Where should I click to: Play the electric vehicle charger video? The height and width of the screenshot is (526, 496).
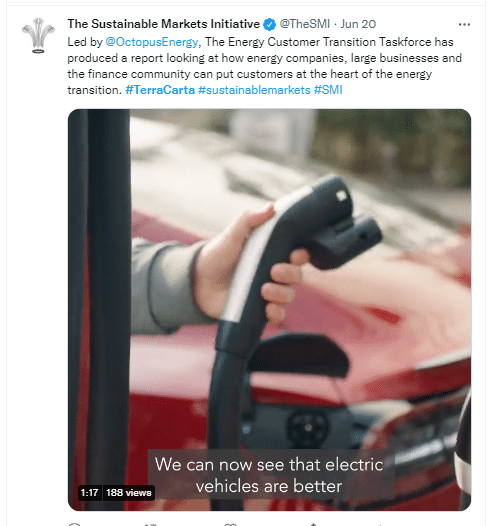coord(269,310)
